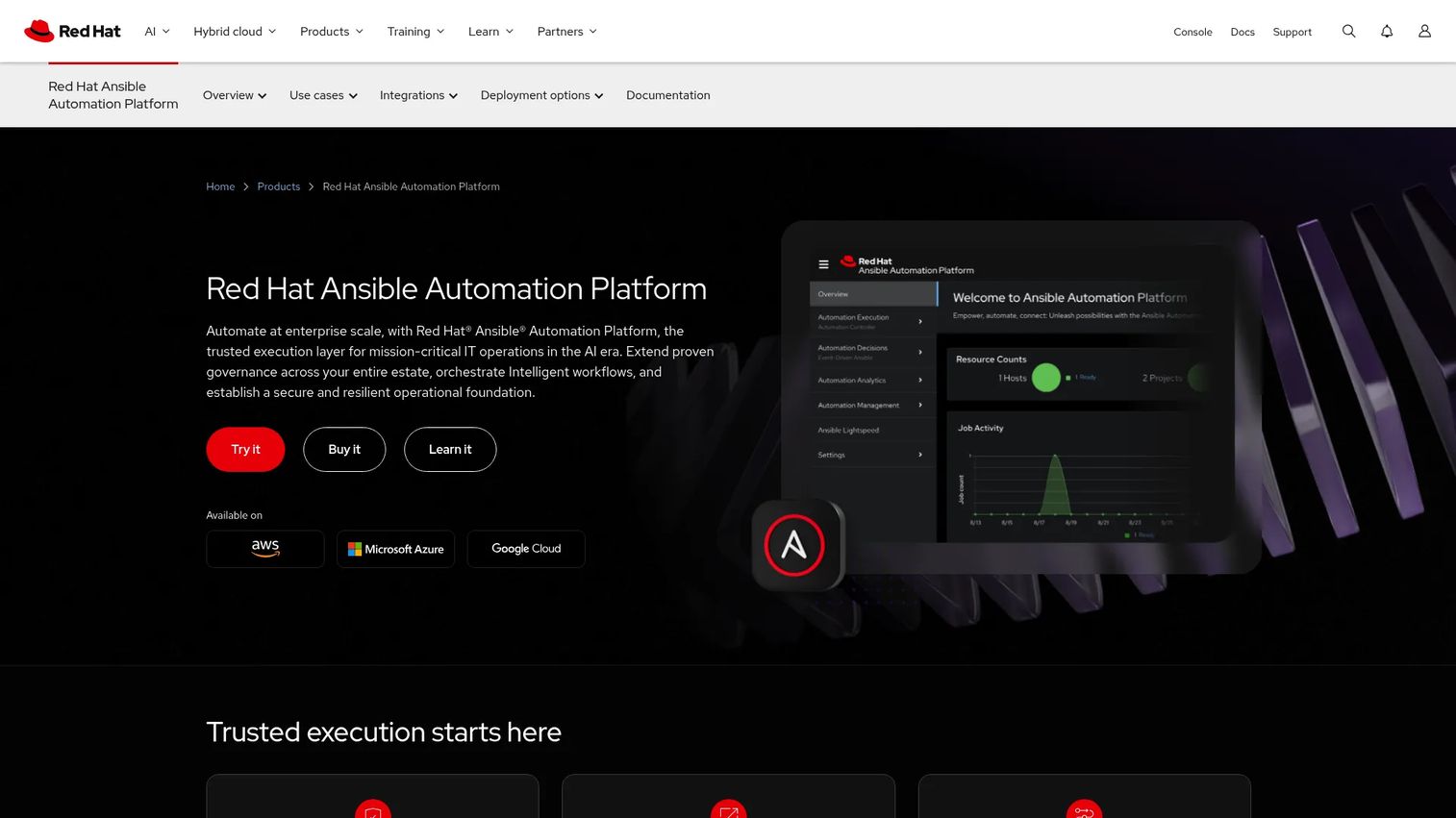The image size is (1456, 818).
Task: Click the Job Activity chart peak
Action: tap(1055, 459)
